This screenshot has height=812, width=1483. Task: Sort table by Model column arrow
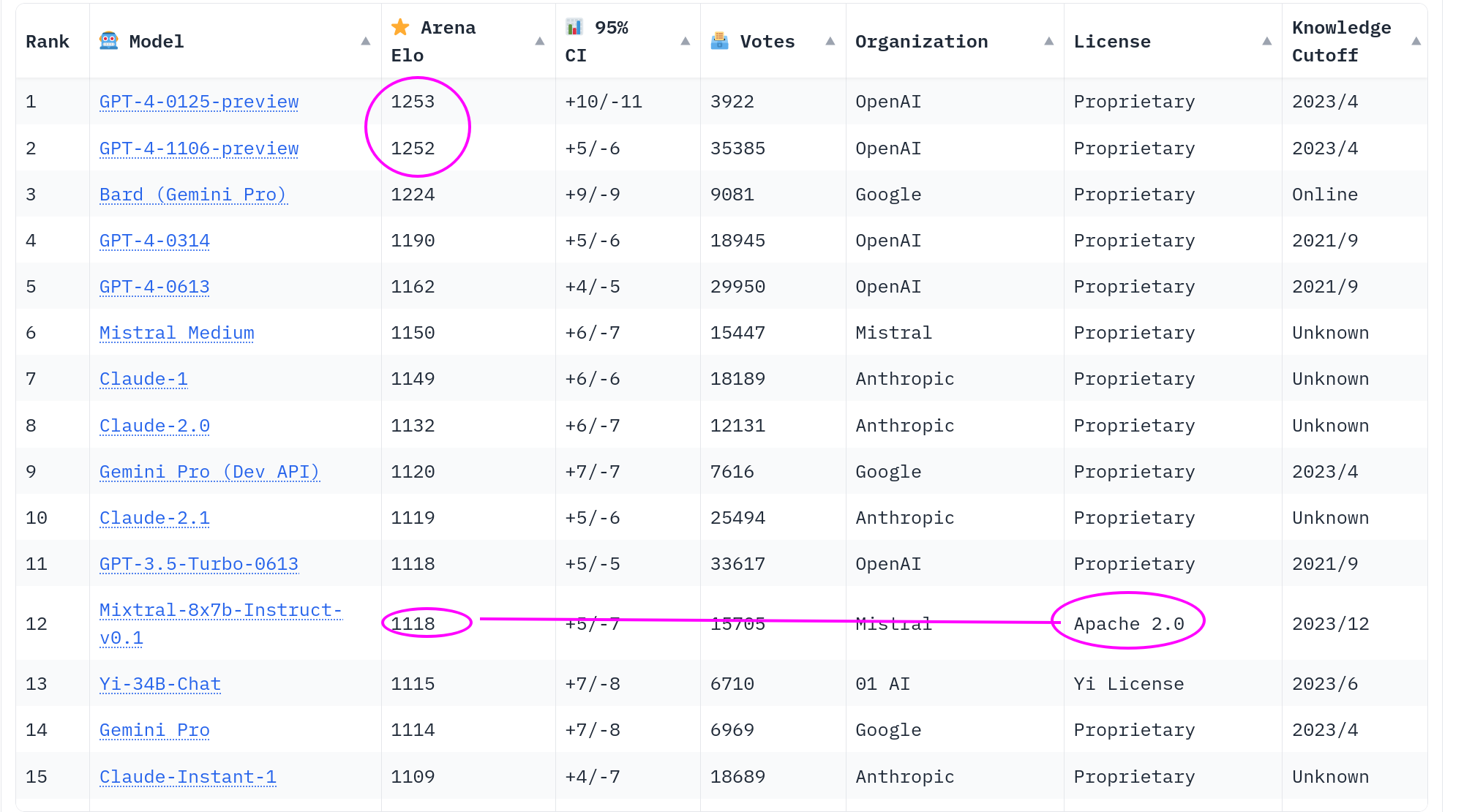pyautogui.click(x=365, y=42)
